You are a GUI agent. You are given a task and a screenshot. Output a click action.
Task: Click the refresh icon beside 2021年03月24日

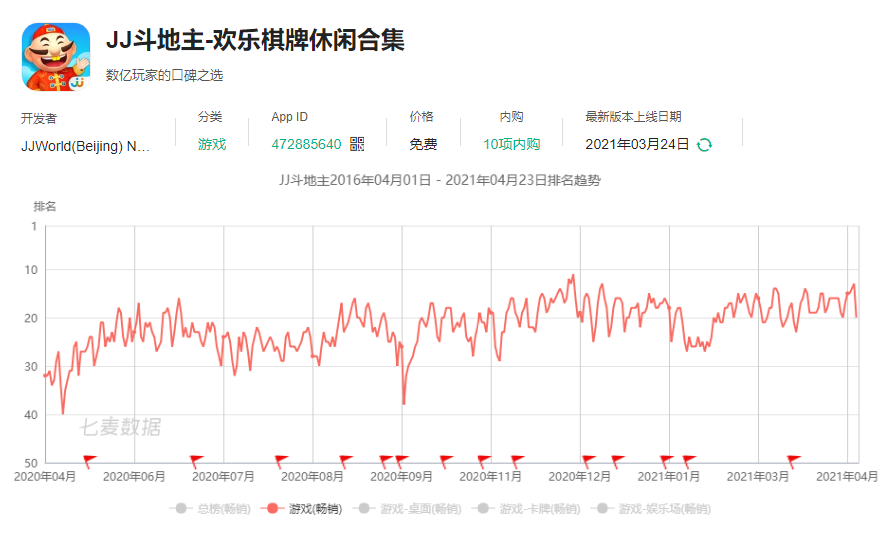(x=704, y=145)
